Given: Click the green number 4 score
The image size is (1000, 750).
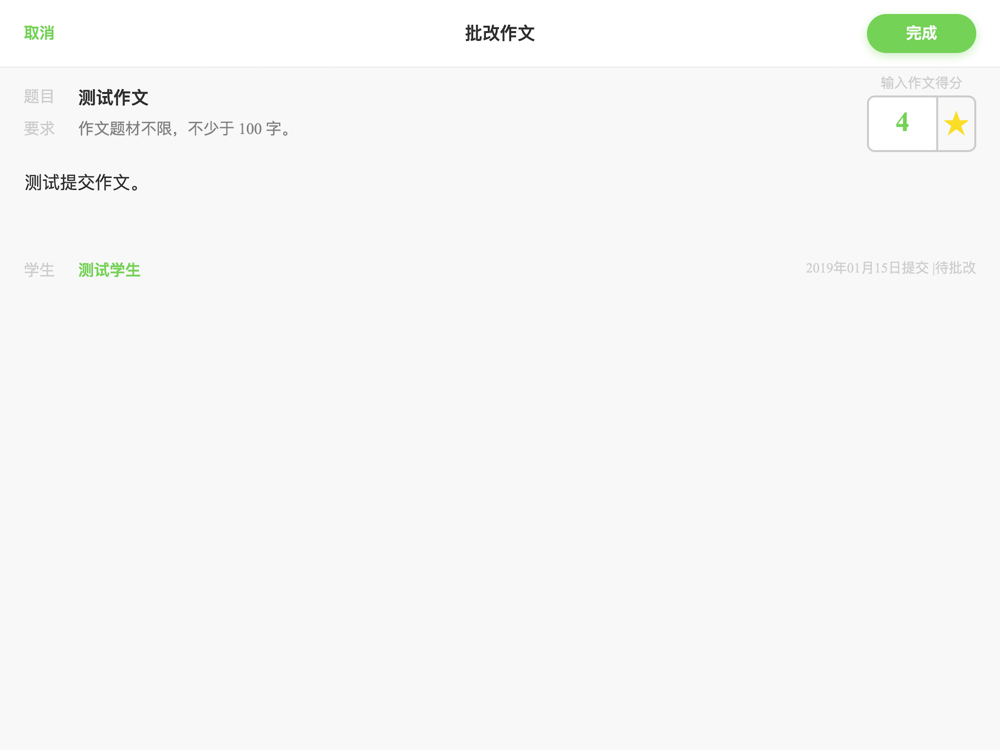Looking at the screenshot, I should point(902,122).
